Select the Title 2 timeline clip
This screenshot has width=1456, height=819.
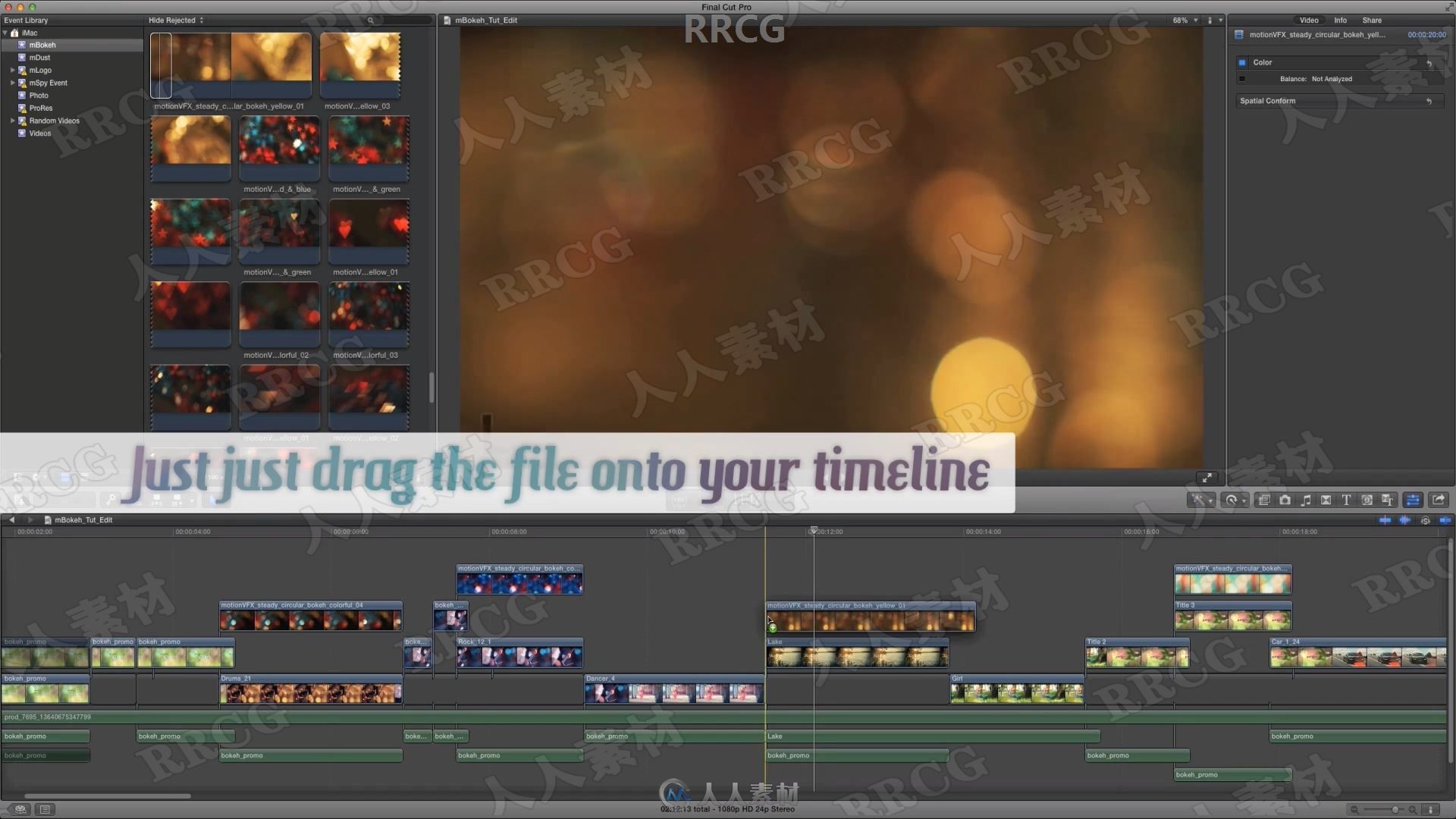pyautogui.click(x=1137, y=653)
